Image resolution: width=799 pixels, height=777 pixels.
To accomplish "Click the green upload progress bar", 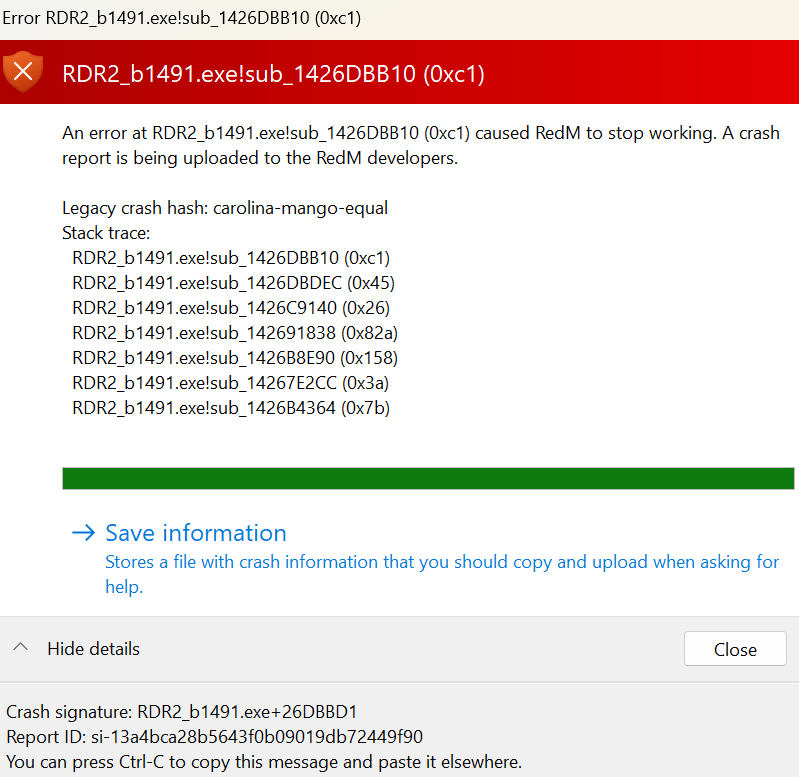I will [428, 478].
